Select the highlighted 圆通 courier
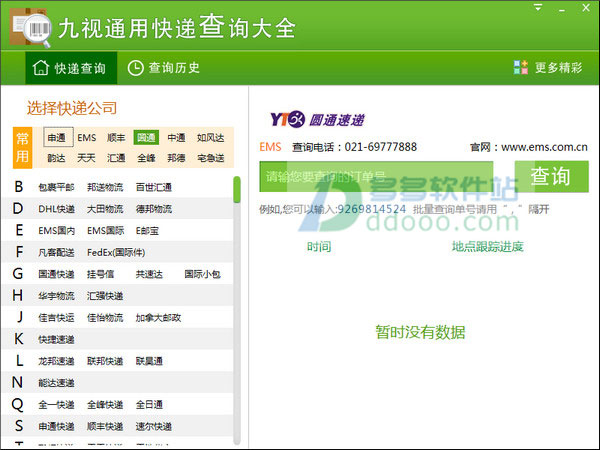600x450 pixels. point(146,138)
